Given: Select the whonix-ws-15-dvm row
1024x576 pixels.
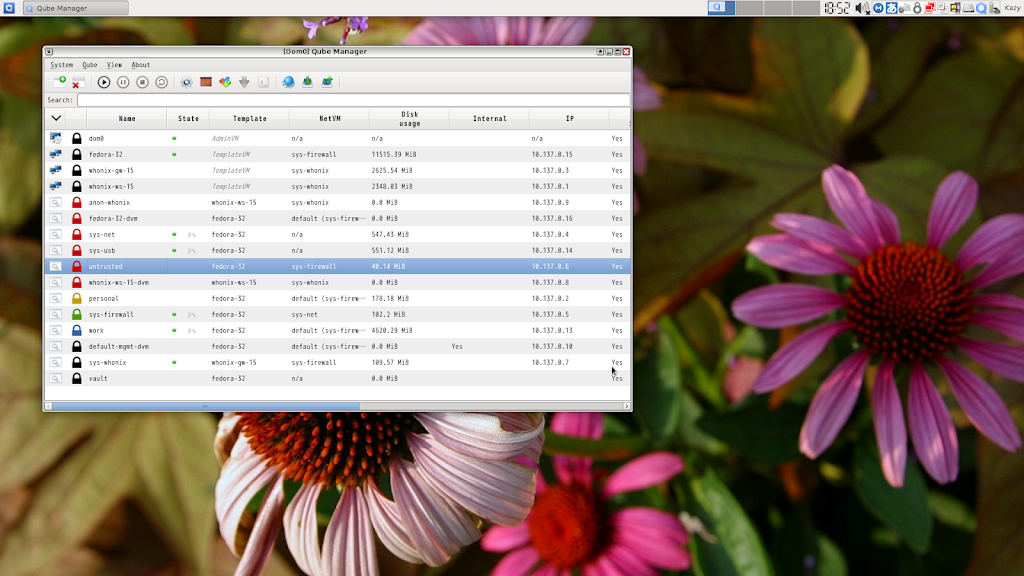Looking at the screenshot, I should (x=337, y=282).
